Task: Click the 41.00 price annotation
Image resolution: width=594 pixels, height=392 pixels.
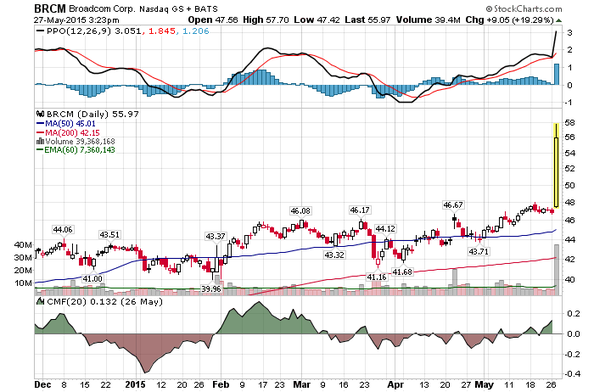Action: [x=92, y=279]
